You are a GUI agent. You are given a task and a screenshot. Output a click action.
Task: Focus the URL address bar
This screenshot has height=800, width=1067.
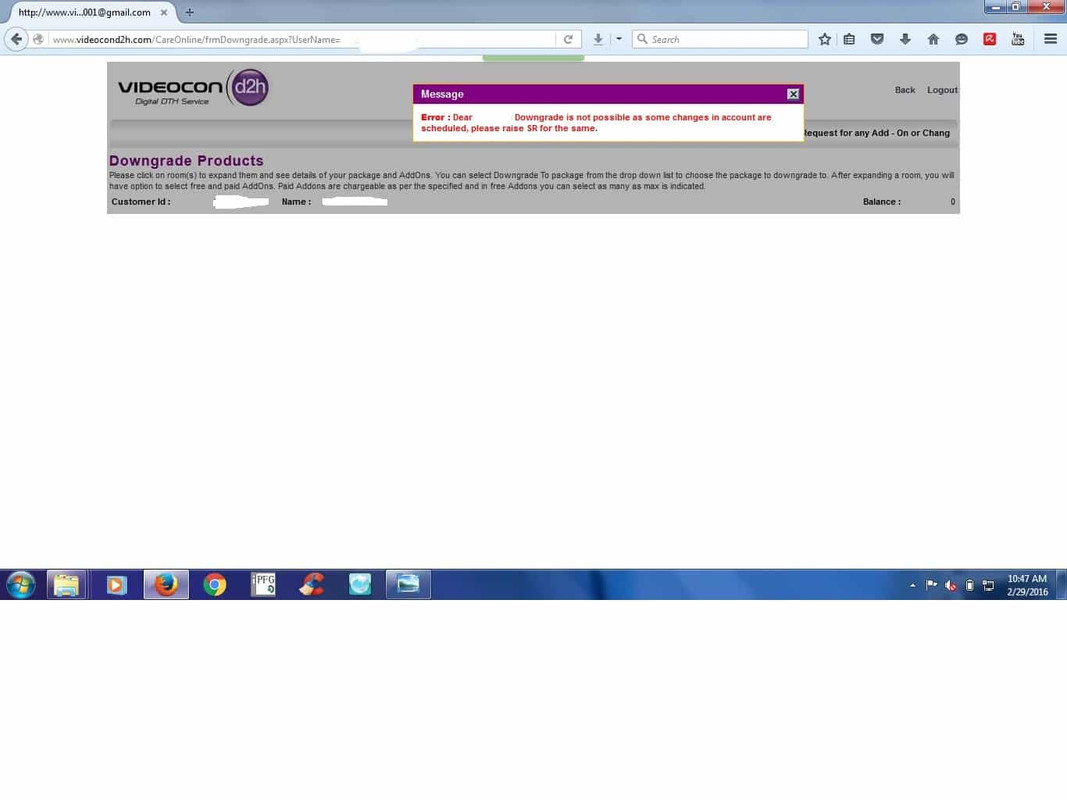pos(303,39)
